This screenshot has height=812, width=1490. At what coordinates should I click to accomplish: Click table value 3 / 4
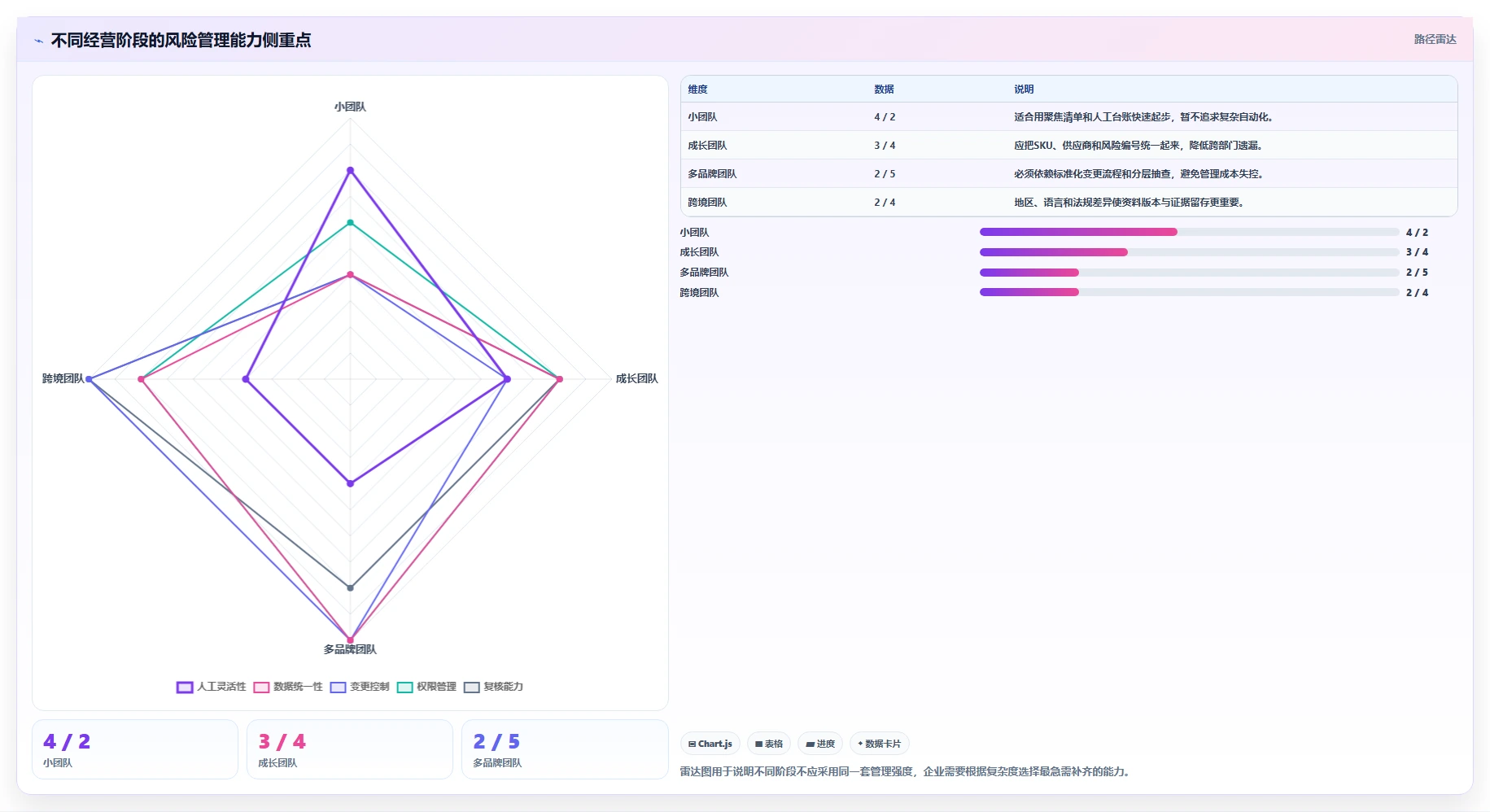coord(885,146)
